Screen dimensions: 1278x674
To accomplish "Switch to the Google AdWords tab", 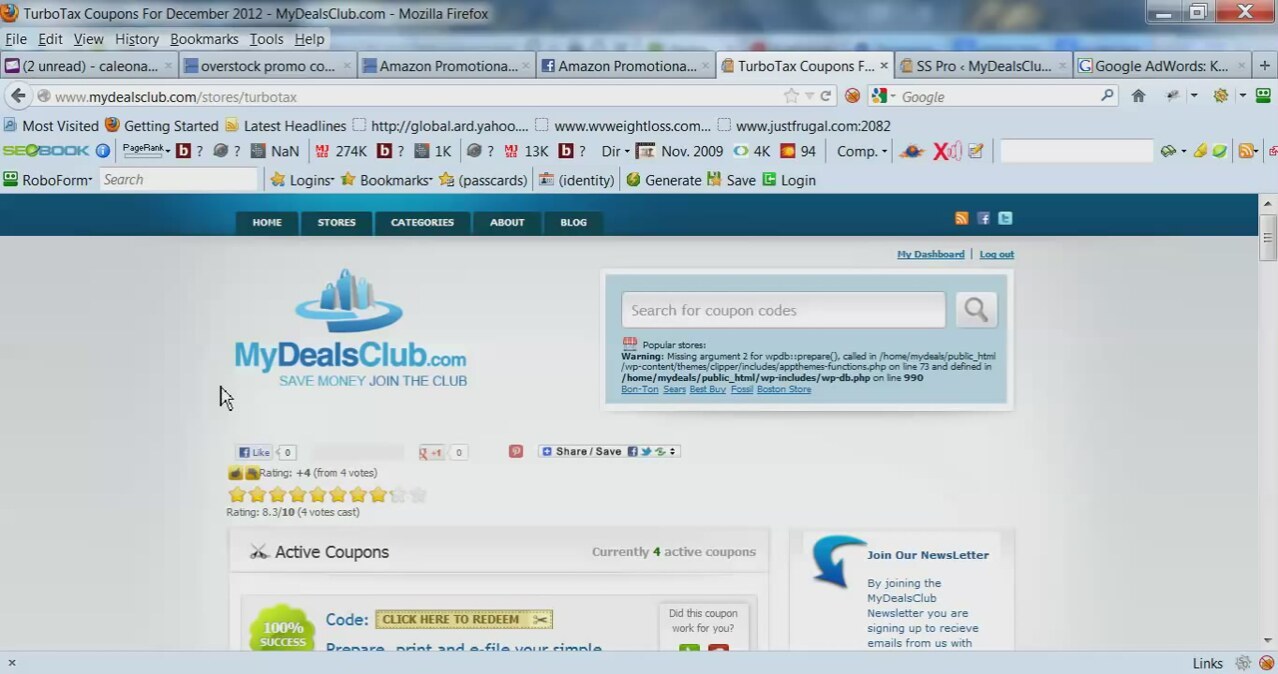I will point(1162,66).
